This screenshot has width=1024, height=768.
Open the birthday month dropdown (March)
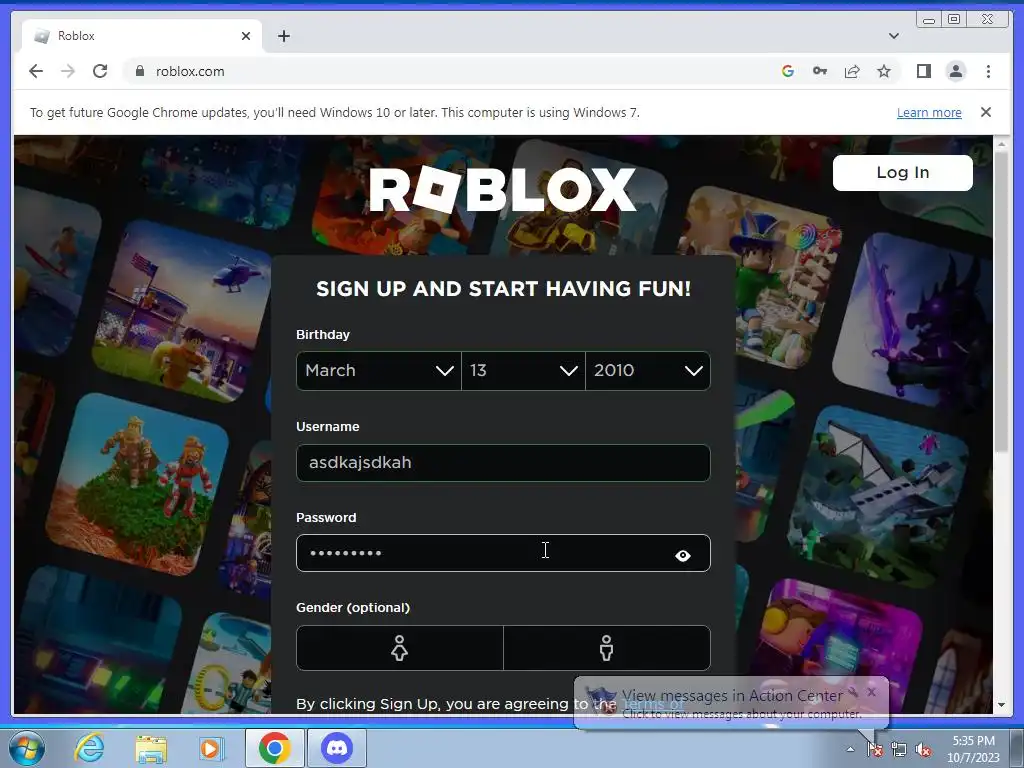(x=379, y=370)
